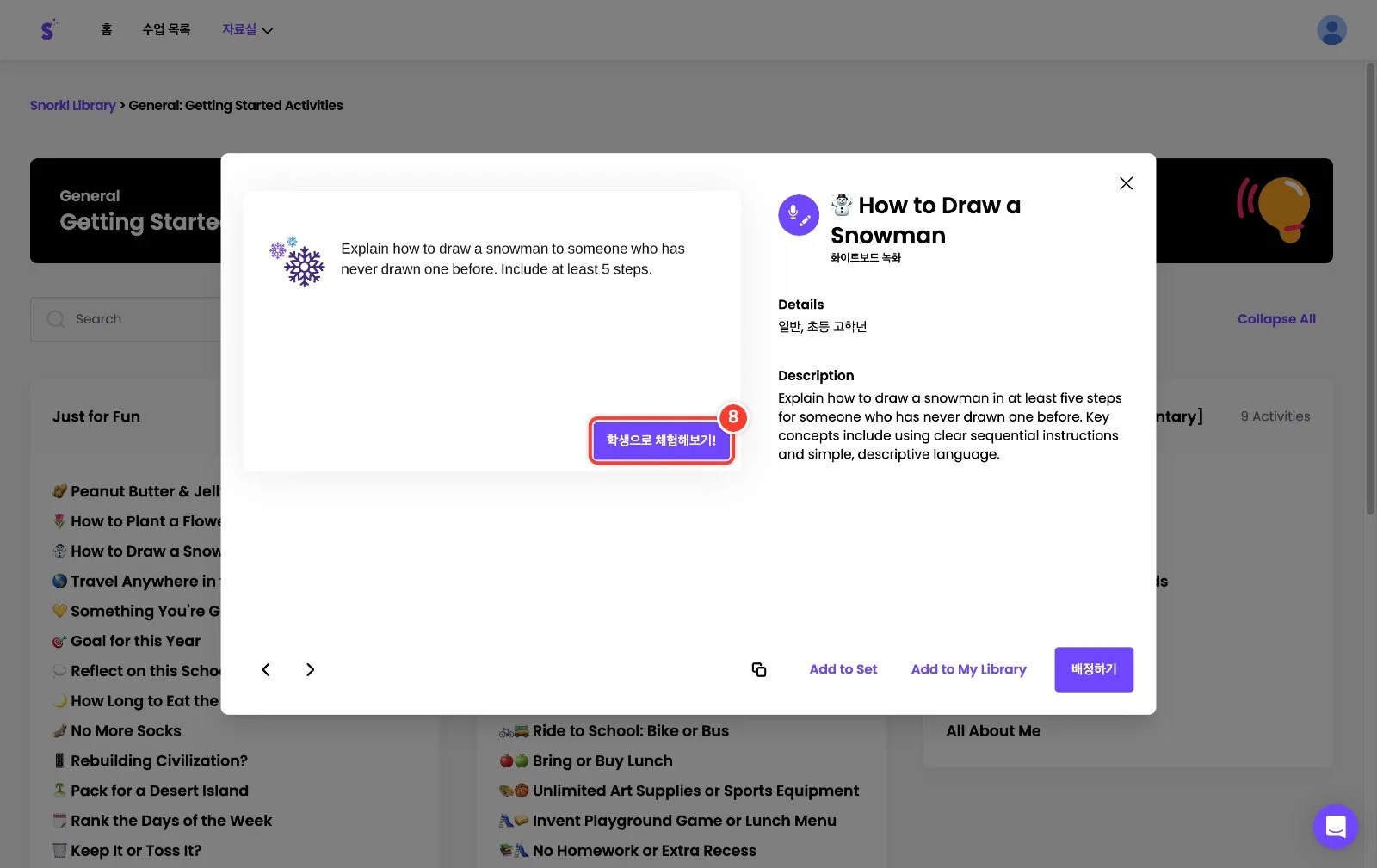Close the snowman activity dialog
Screen dimensions: 1377x868
tap(1126, 183)
